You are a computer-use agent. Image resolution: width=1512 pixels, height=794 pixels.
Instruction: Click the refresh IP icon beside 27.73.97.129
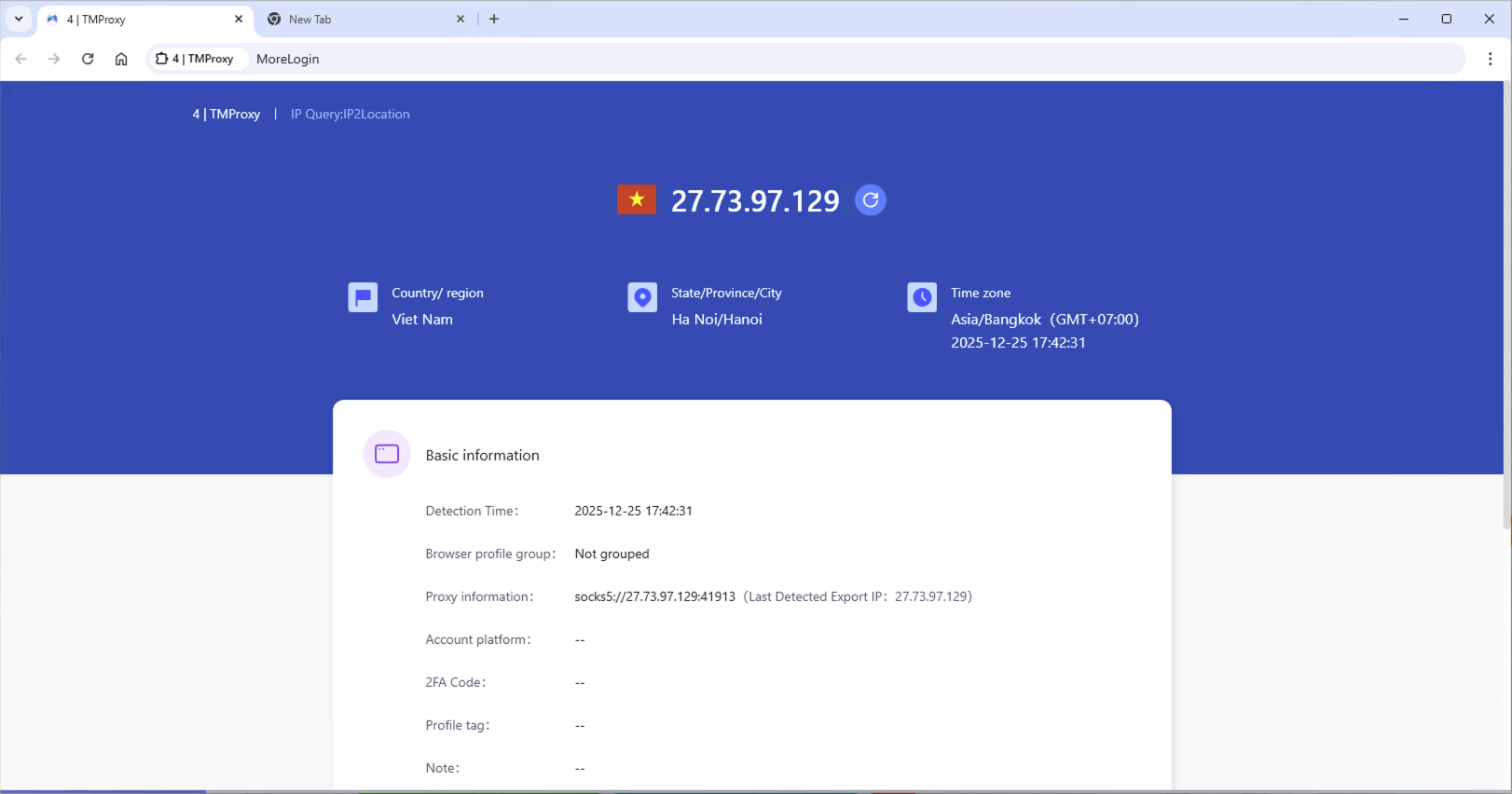[x=870, y=199]
